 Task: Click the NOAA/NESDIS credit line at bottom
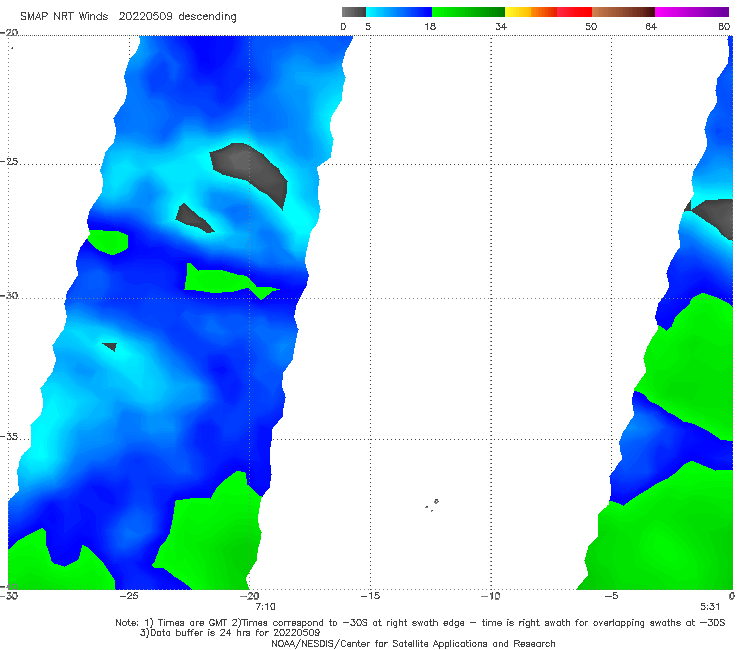click(x=413, y=644)
